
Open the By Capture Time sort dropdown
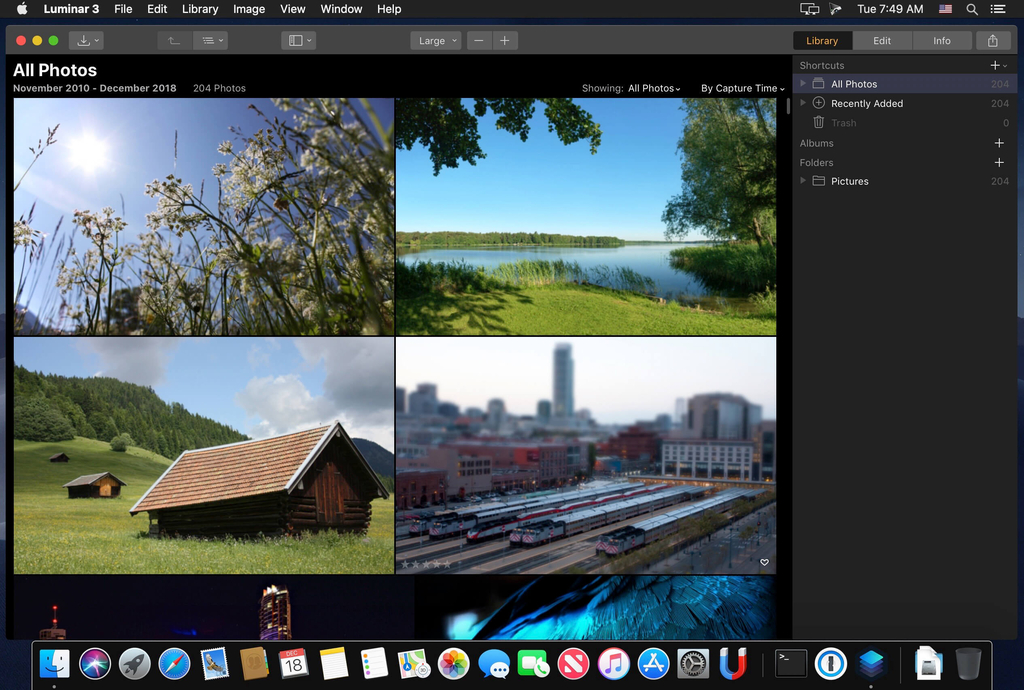tap(742, 88)
